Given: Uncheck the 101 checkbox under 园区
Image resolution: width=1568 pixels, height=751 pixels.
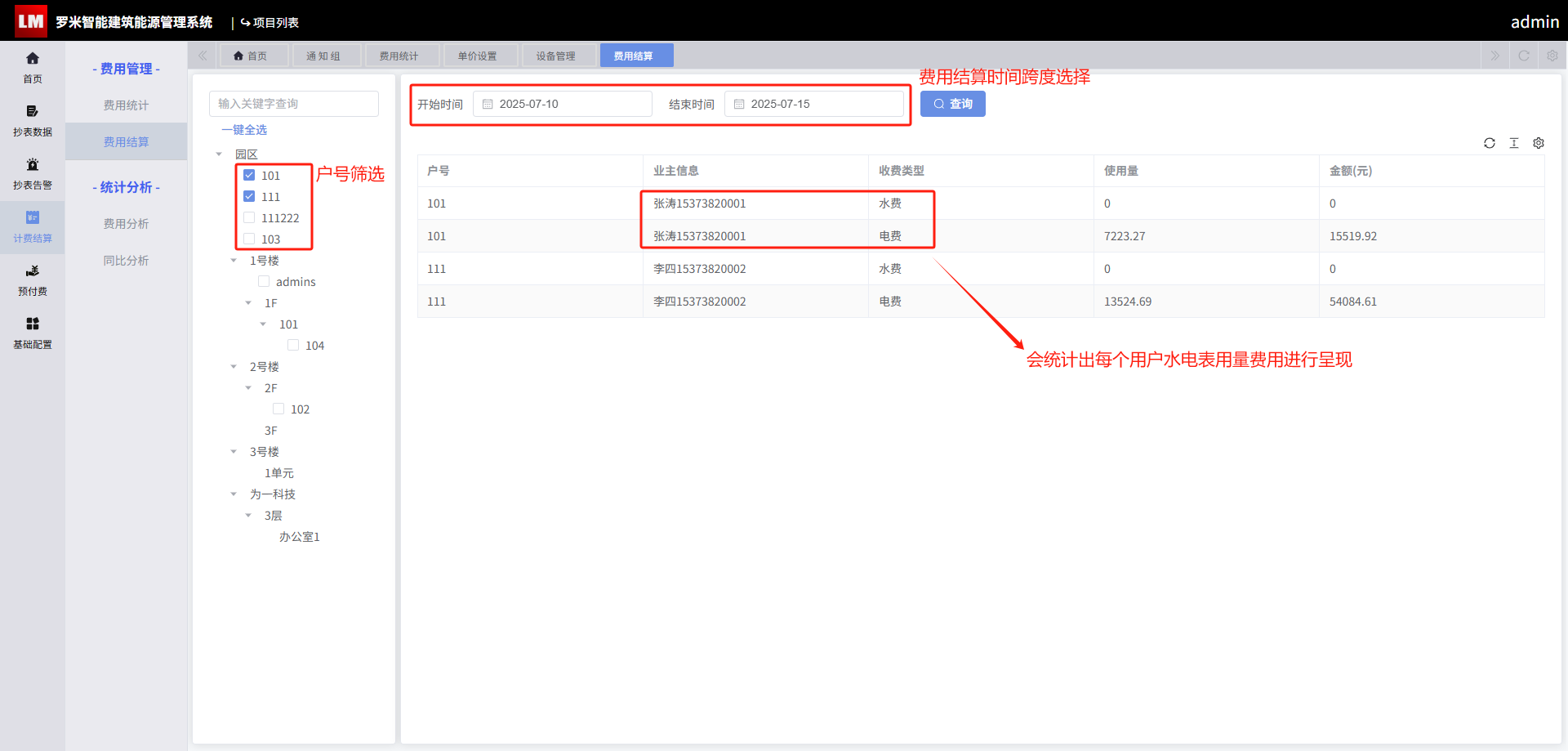Looking at the screenshot, I should coord(249,175).
